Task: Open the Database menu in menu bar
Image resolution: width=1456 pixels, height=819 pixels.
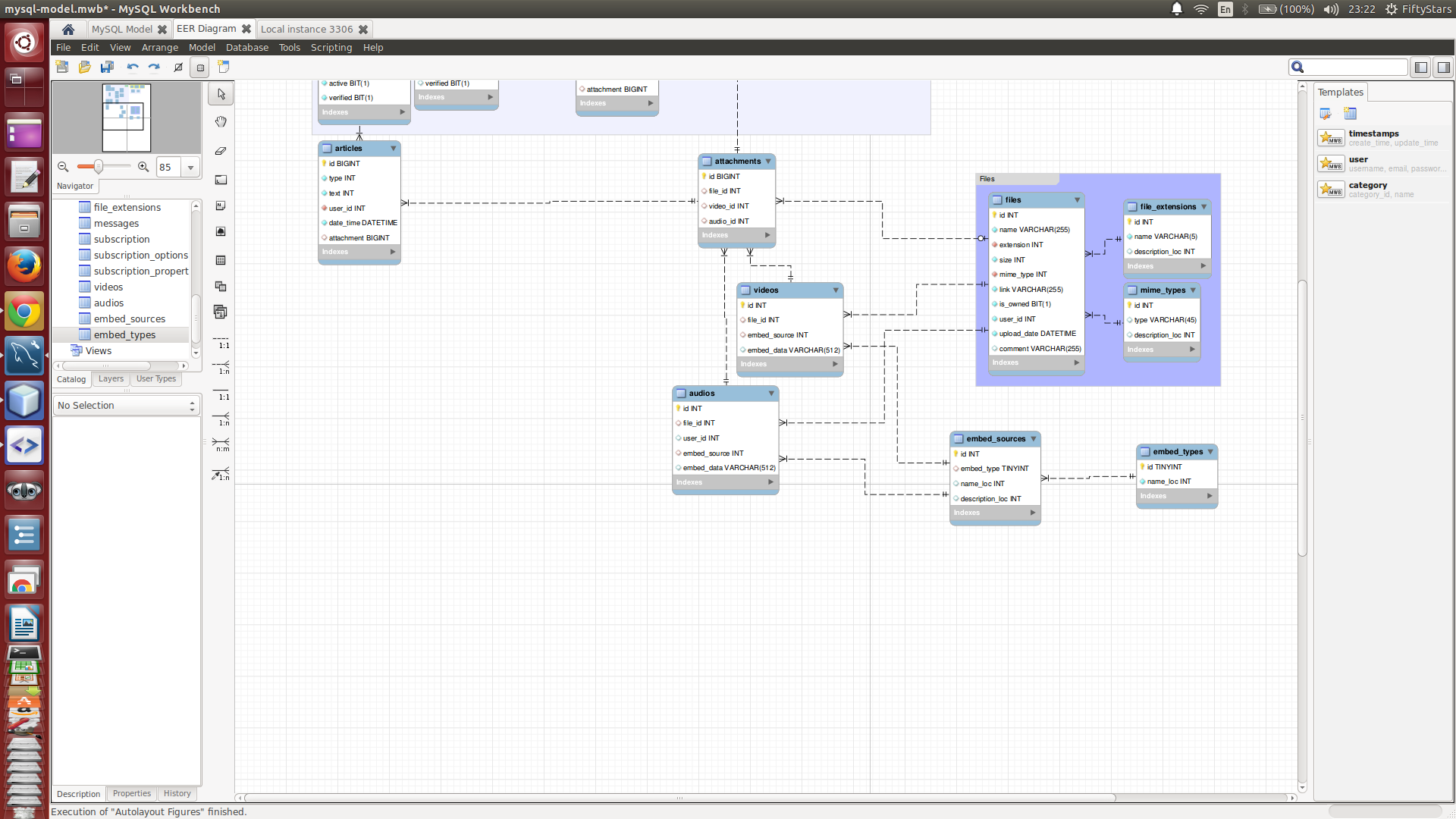Action: (246, 47)
